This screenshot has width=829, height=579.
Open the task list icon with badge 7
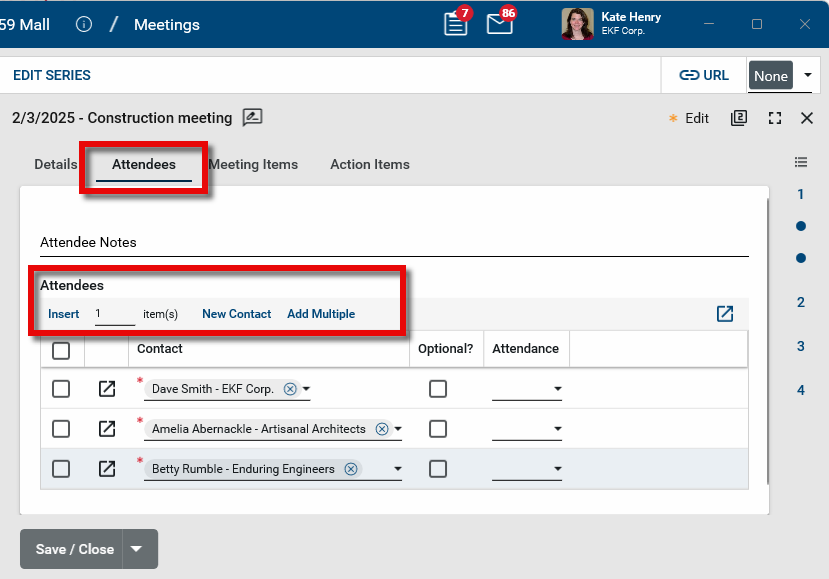pos(456,24)
